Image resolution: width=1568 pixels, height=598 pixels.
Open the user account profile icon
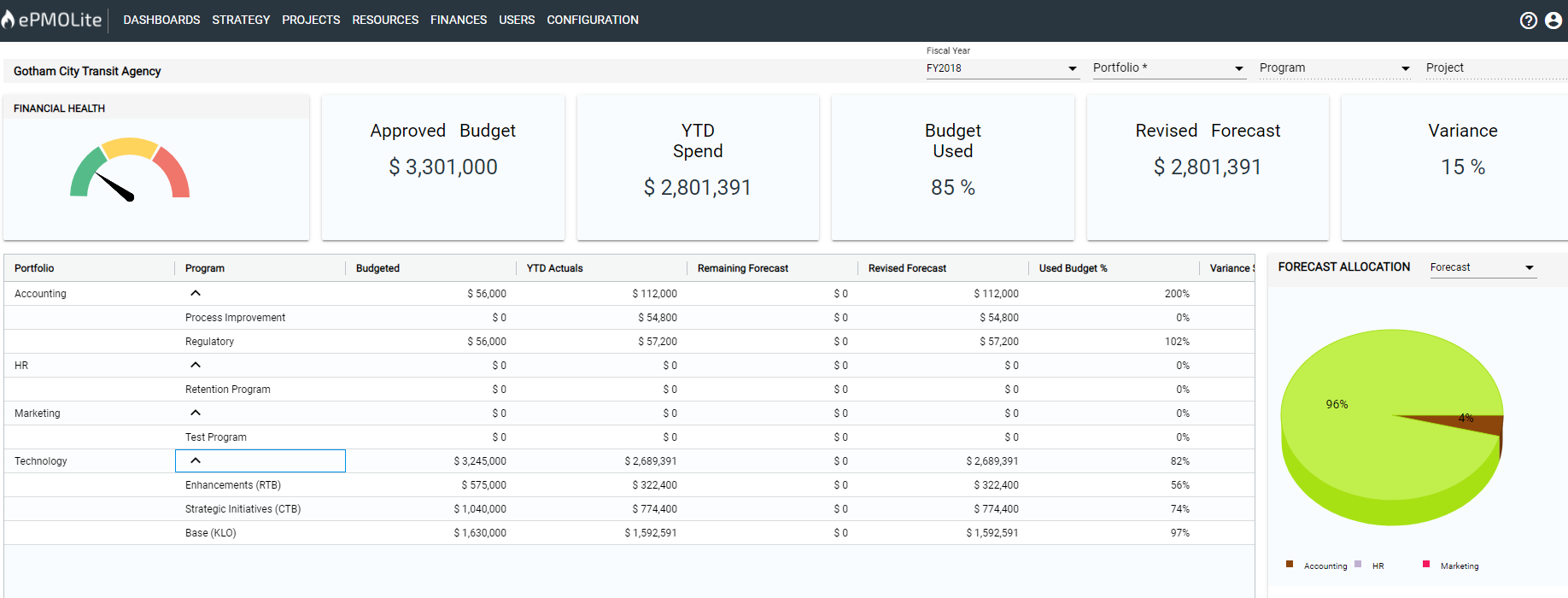(x=1553, y=21)
